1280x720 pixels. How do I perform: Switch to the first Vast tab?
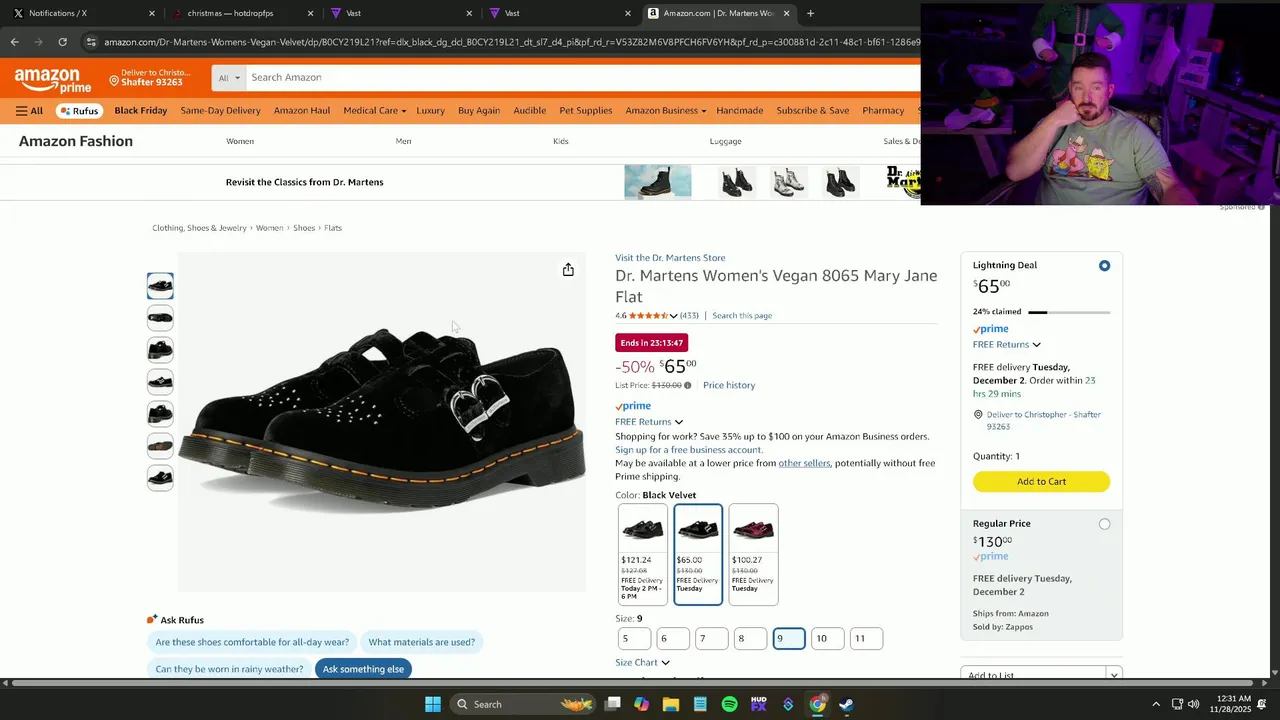click(400, 14)
